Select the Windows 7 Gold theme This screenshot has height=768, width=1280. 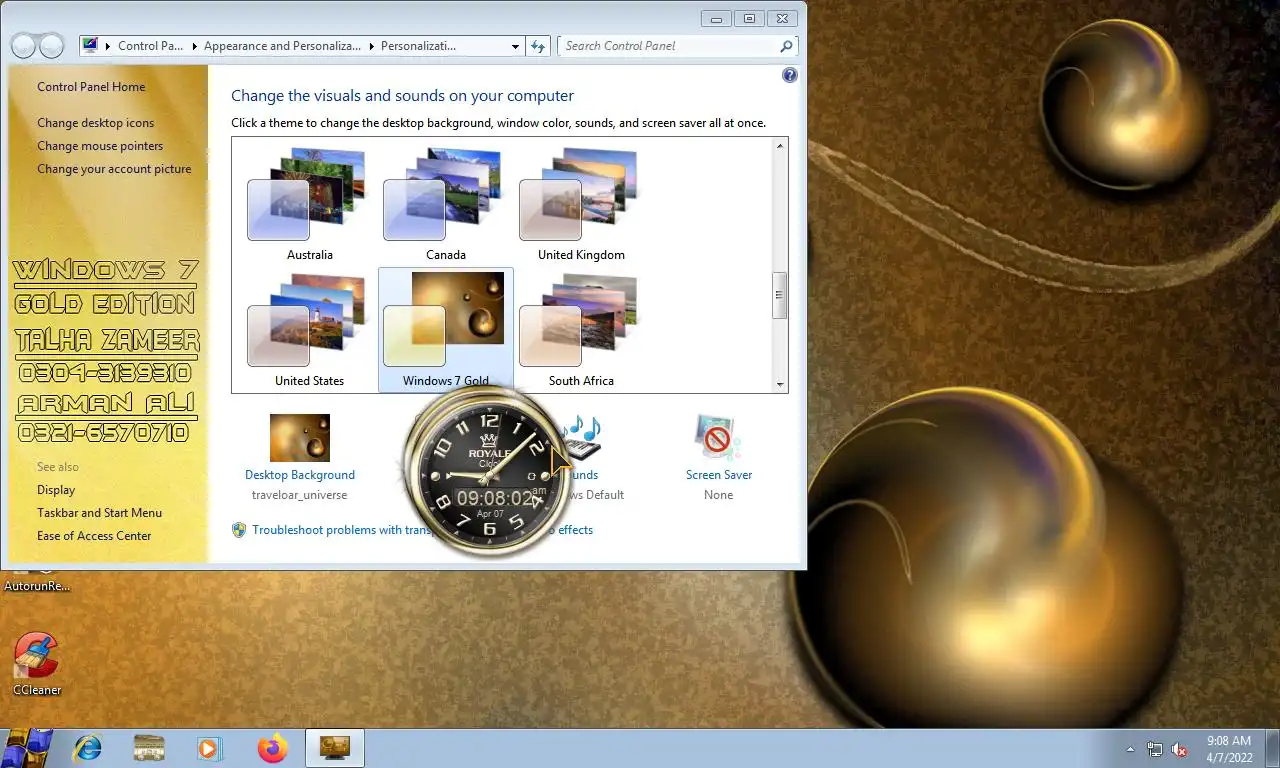[x=446, y=330]
